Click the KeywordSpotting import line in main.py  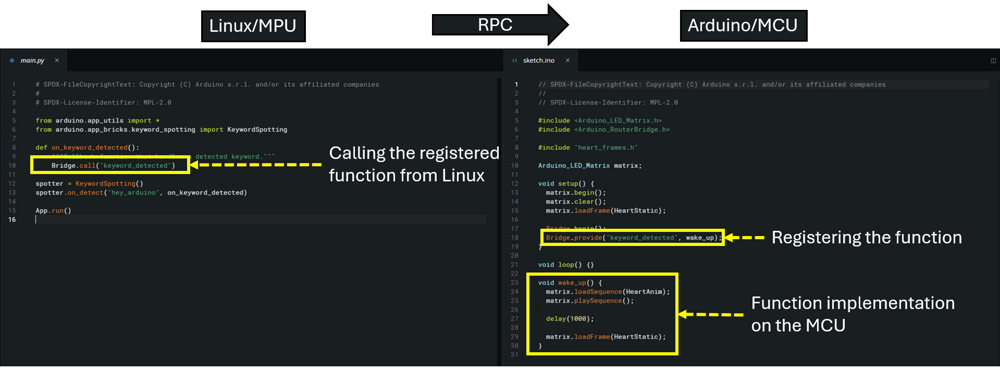tap(161, 129)
